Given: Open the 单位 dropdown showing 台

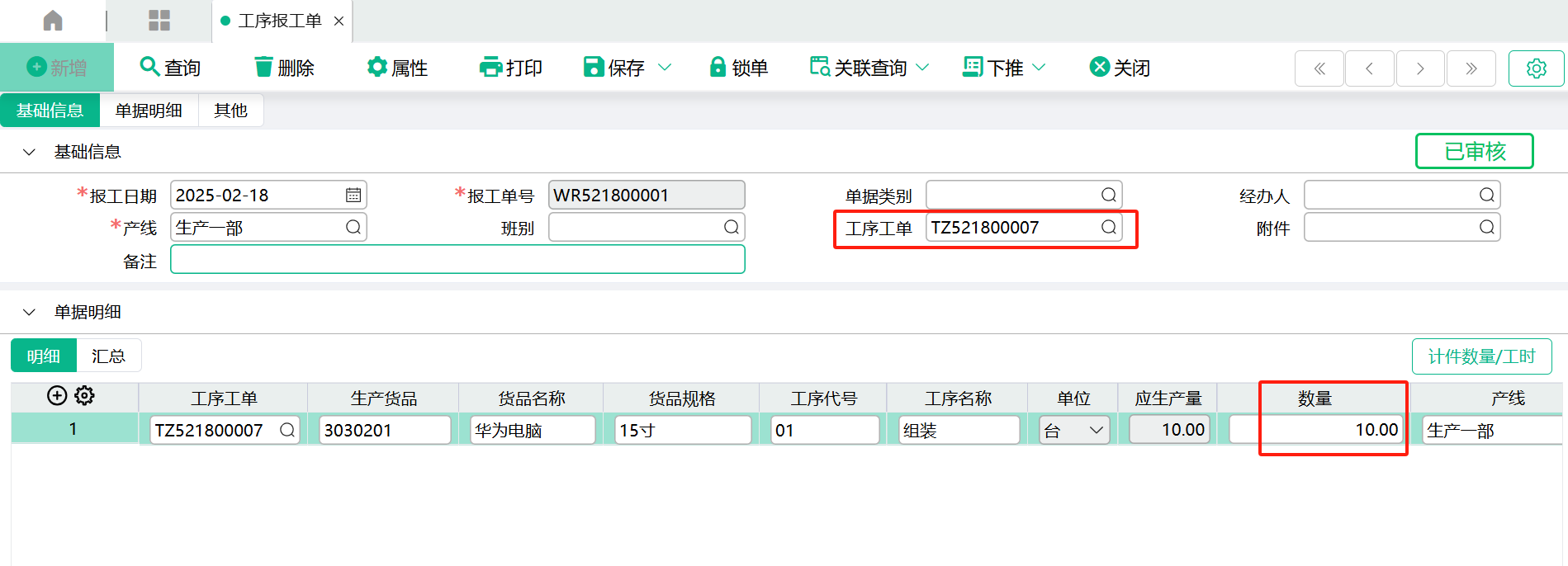Looking at the screenshot, I should click(1074, 430).
